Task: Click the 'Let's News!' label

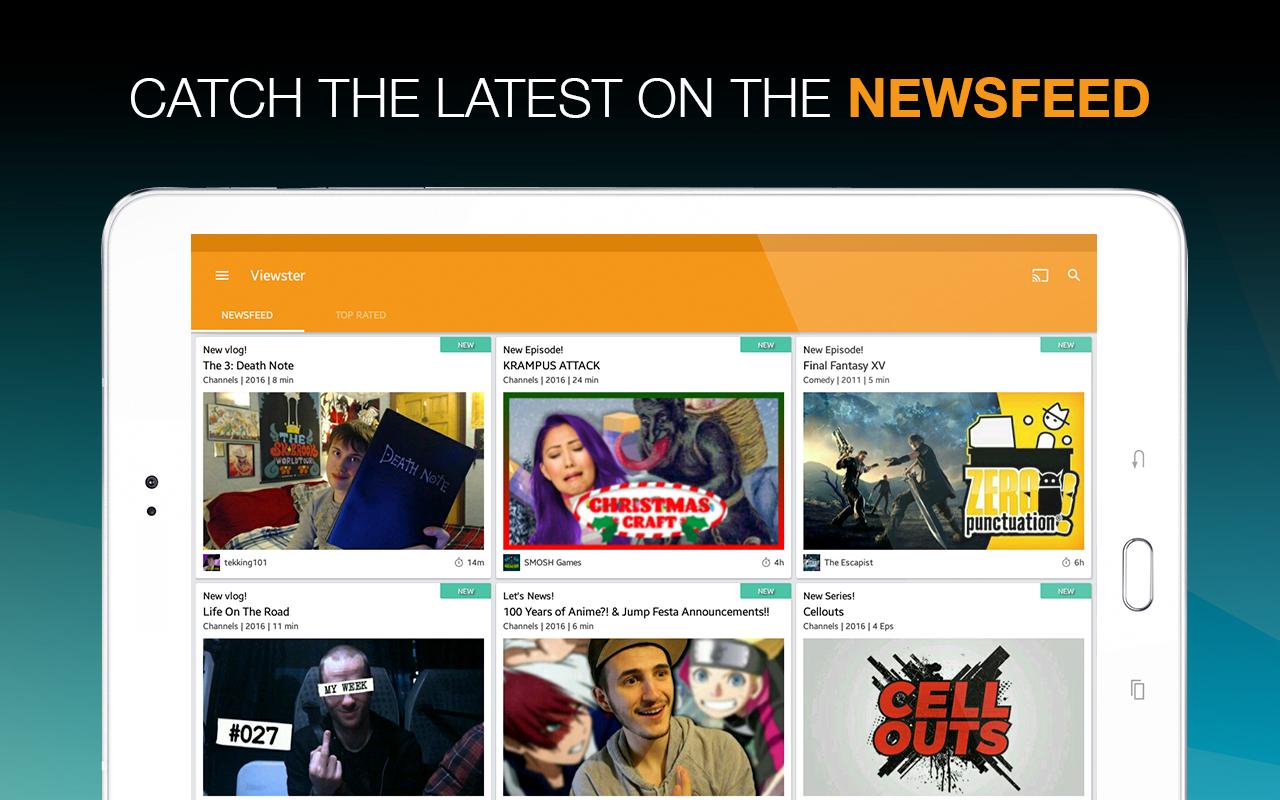Action: pos(528,596)
